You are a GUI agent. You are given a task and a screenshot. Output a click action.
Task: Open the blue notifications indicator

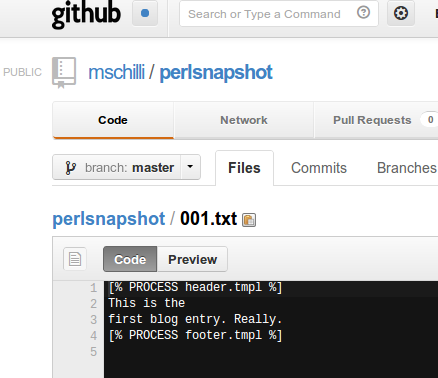(x=145, y=13)
